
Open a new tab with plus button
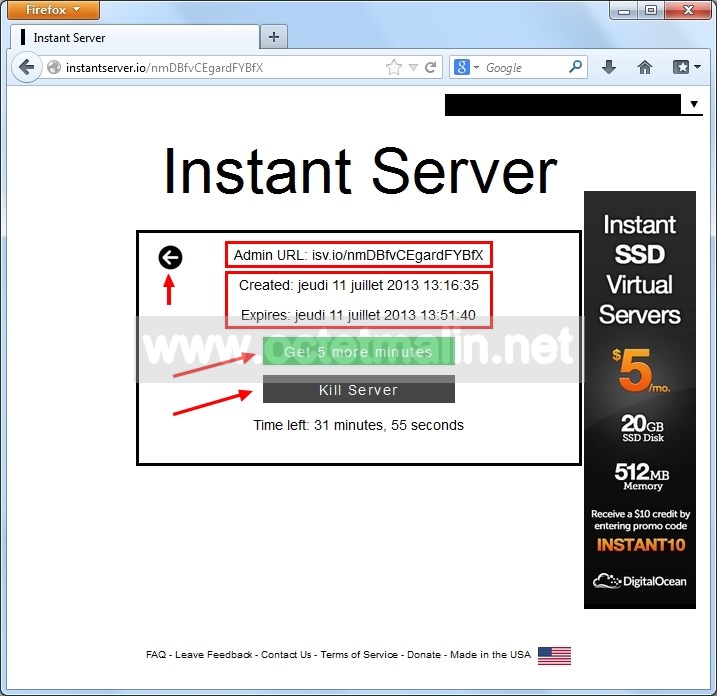pyautogui.click(x=273, y=37)
